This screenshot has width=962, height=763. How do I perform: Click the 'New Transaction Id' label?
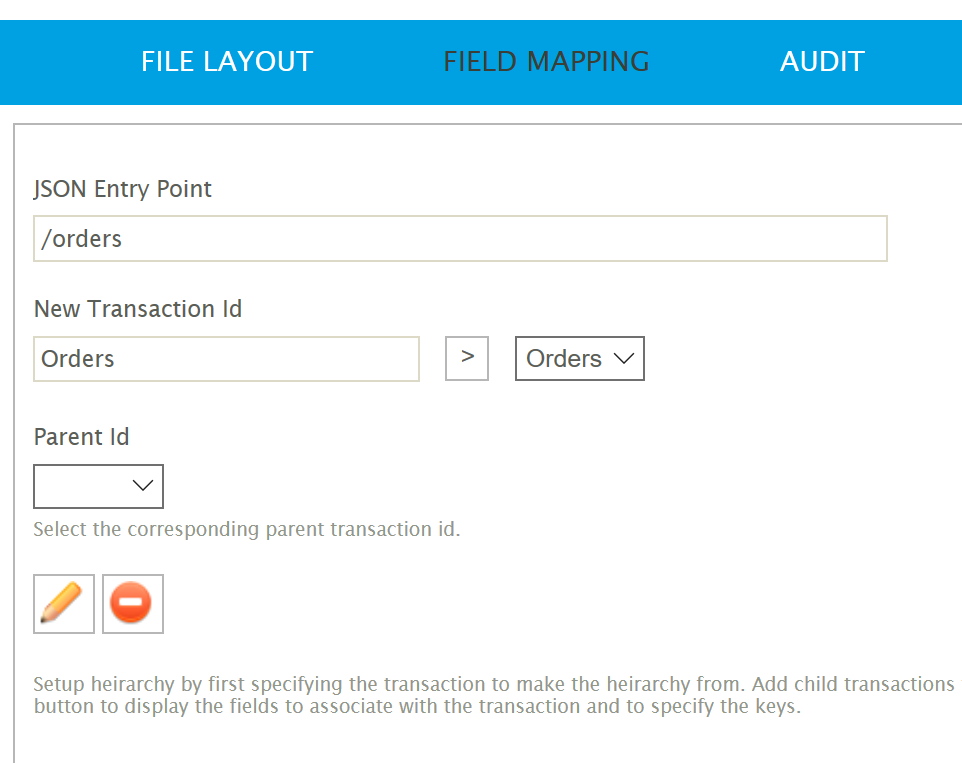click(x=138, y=309)
